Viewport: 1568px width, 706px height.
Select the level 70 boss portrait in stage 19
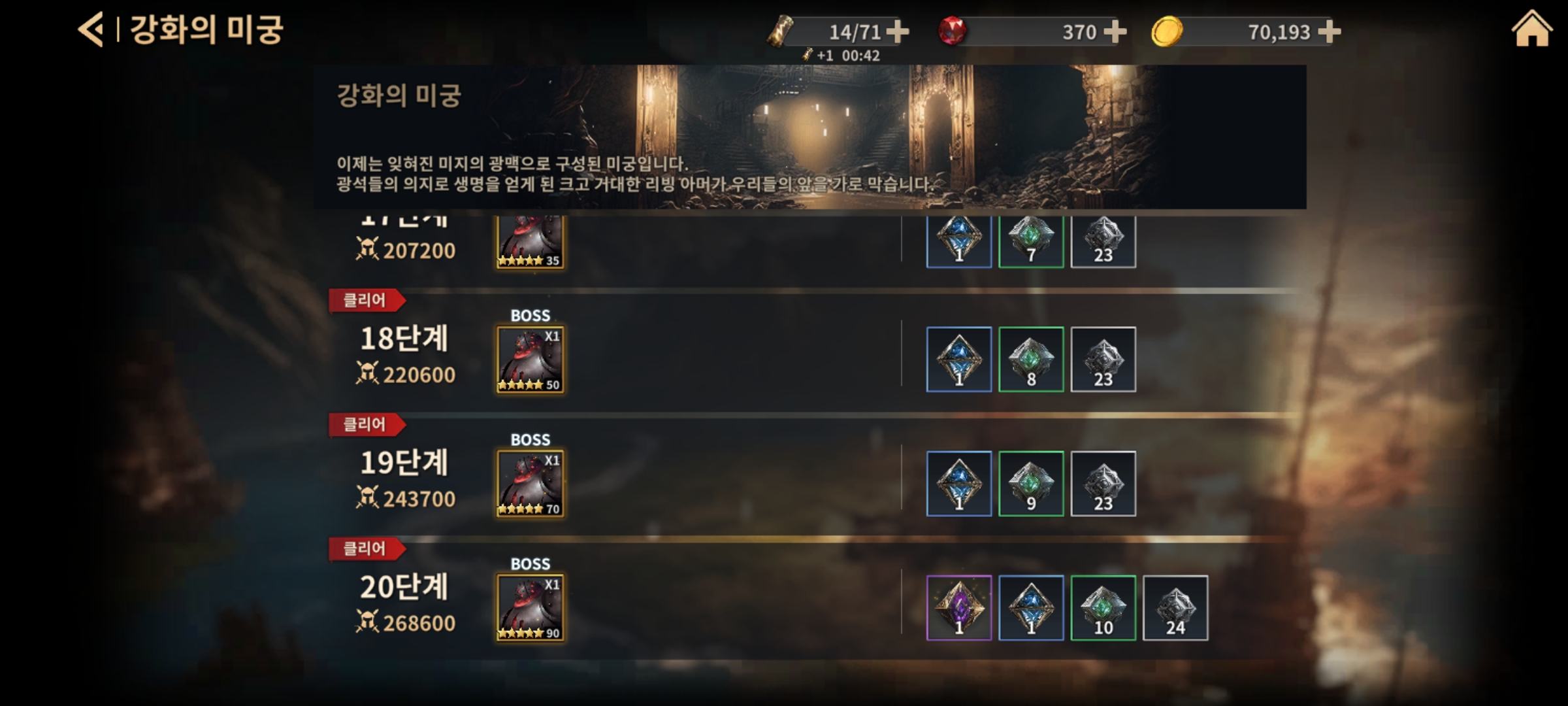(531, 484)
